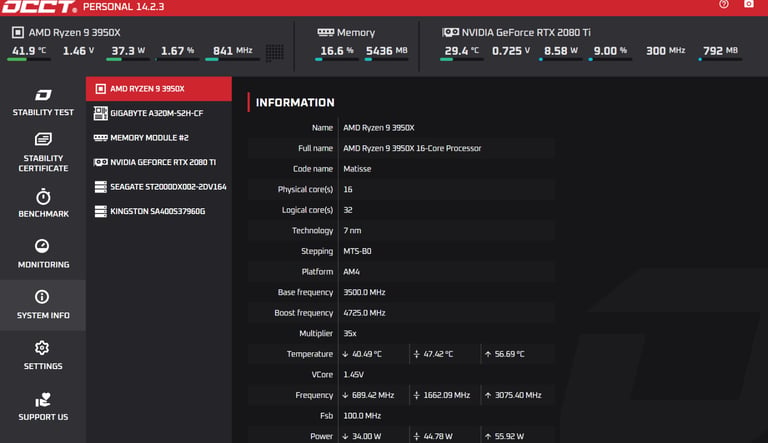Screen dimensions: 768x443
Task: Go to SUPPORT US label
Action: (x=43, y=417)
